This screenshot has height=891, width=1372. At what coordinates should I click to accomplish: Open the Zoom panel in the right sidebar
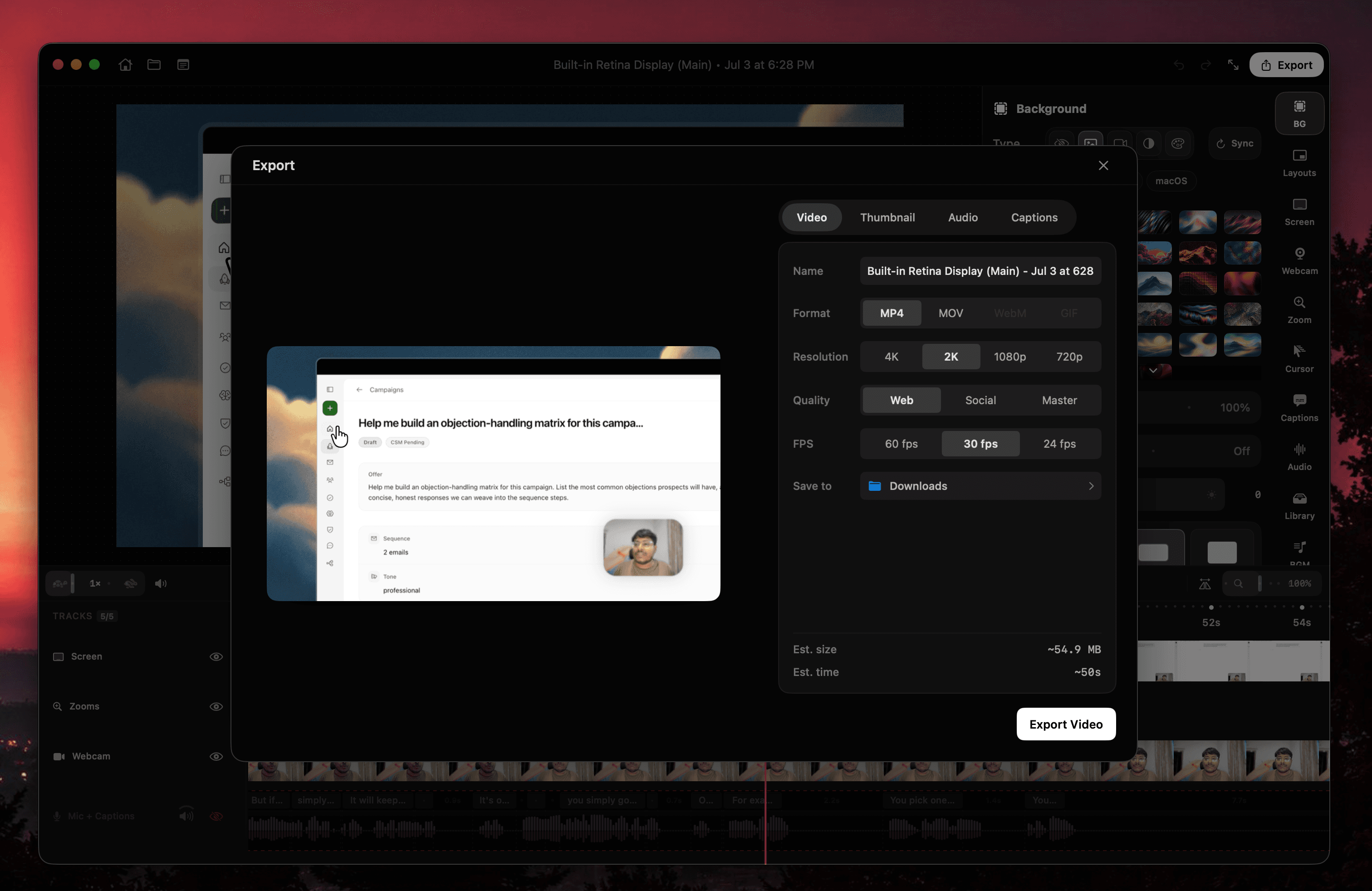(1299, 310)
